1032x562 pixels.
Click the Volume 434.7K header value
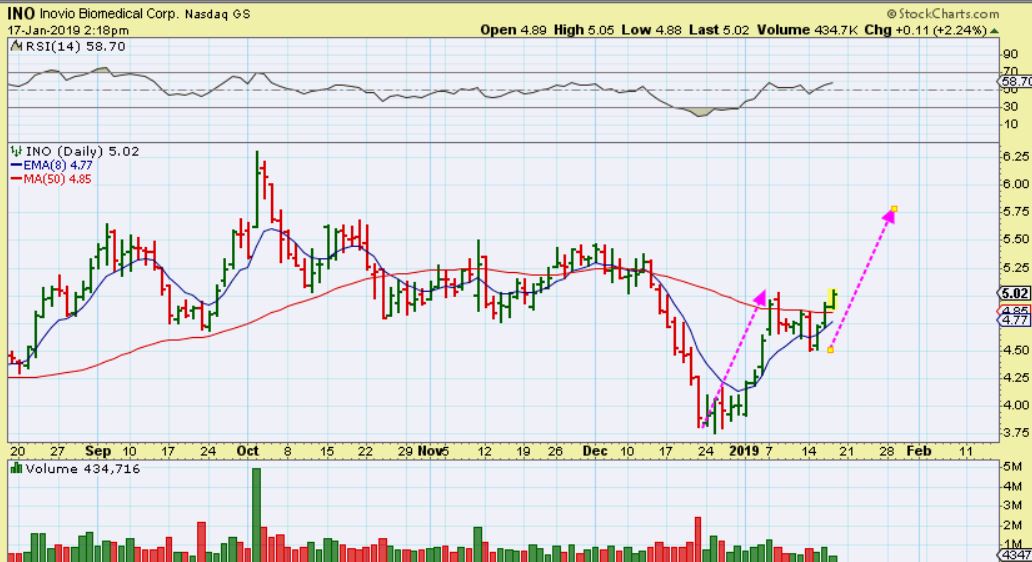tap(807, 30)
